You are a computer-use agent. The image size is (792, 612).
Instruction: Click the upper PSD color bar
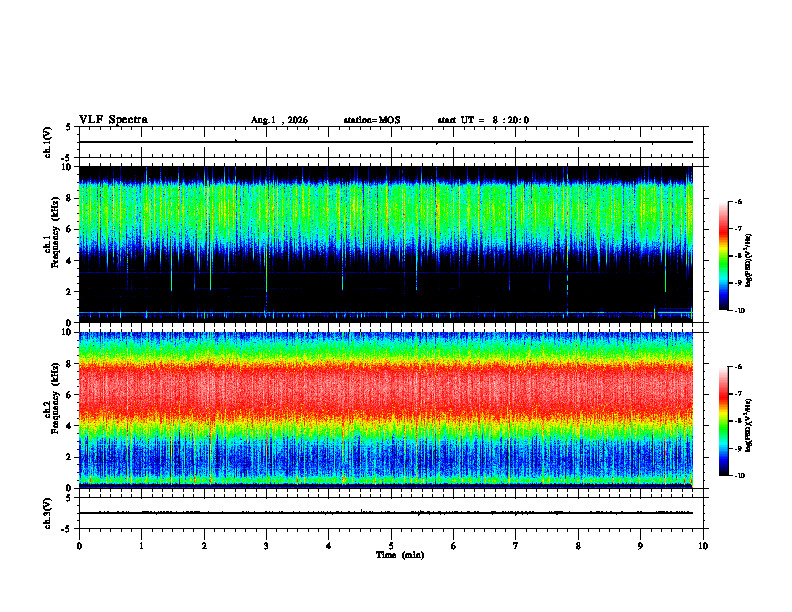(x=723, y=256)
